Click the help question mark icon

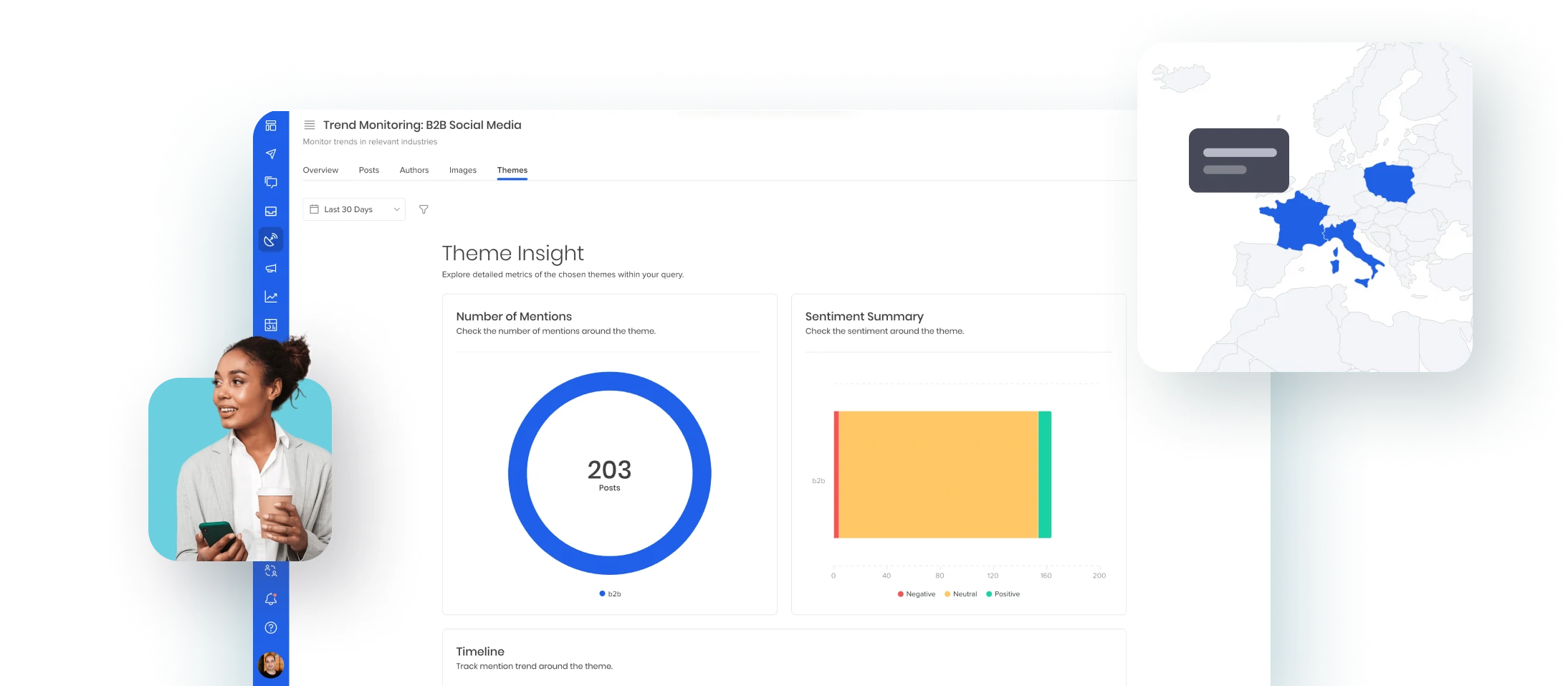[271, 628]
